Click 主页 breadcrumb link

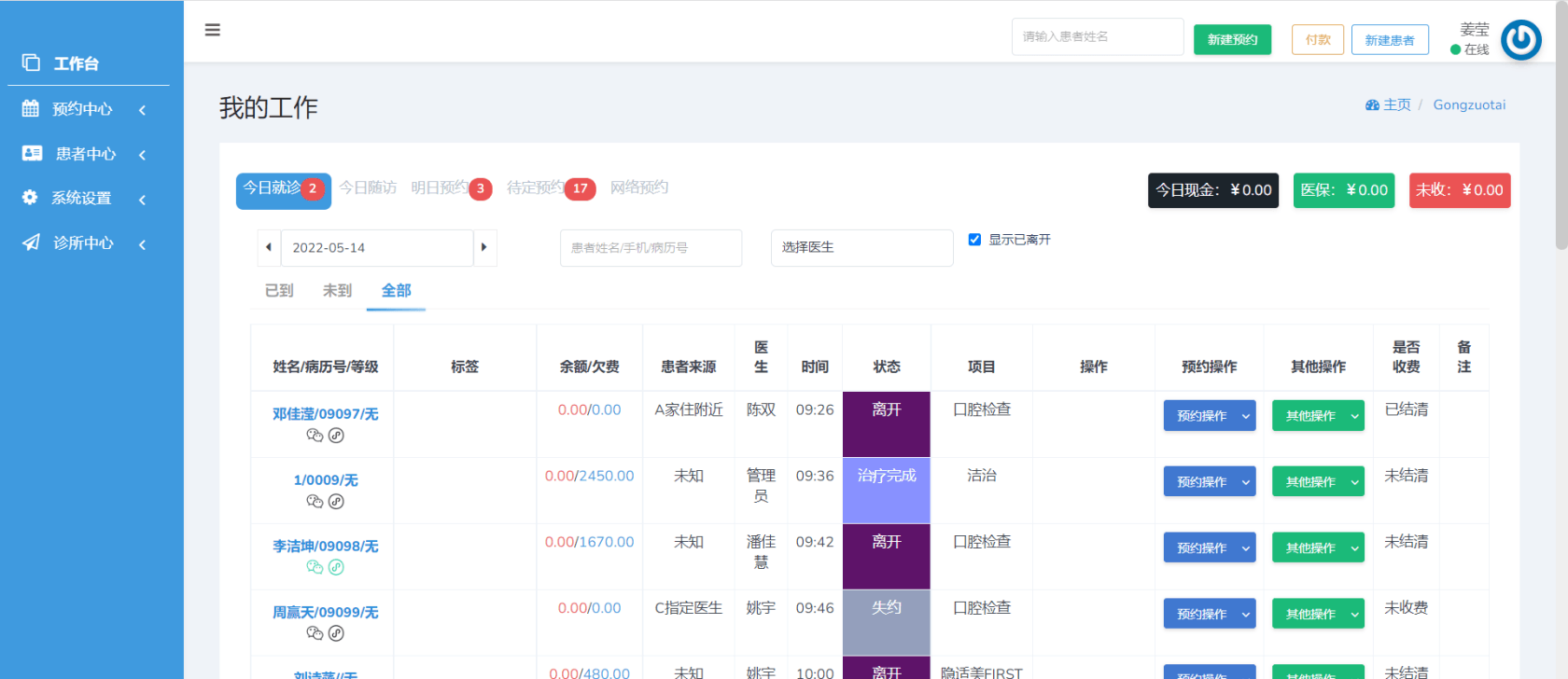click(x=1397, y=104)
